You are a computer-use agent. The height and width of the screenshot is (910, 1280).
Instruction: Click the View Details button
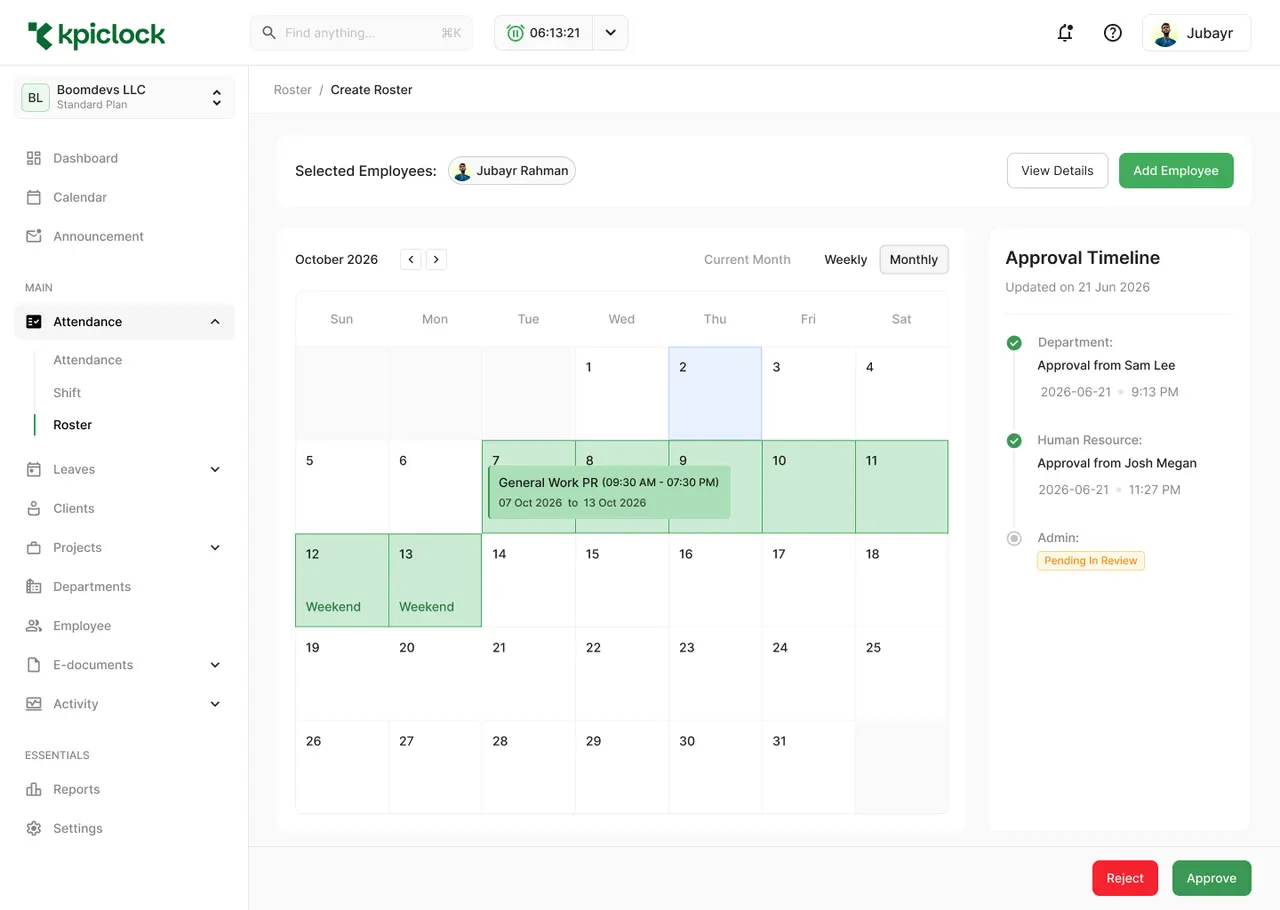[x=1057, y=171]
